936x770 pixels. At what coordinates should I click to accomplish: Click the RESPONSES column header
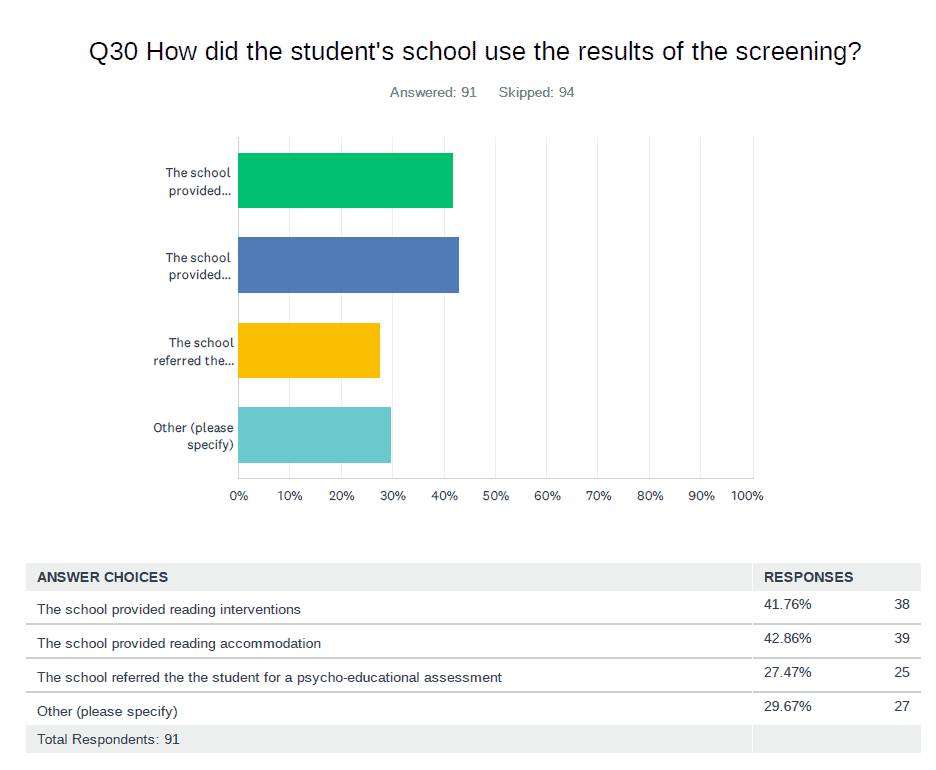(808, 577)
